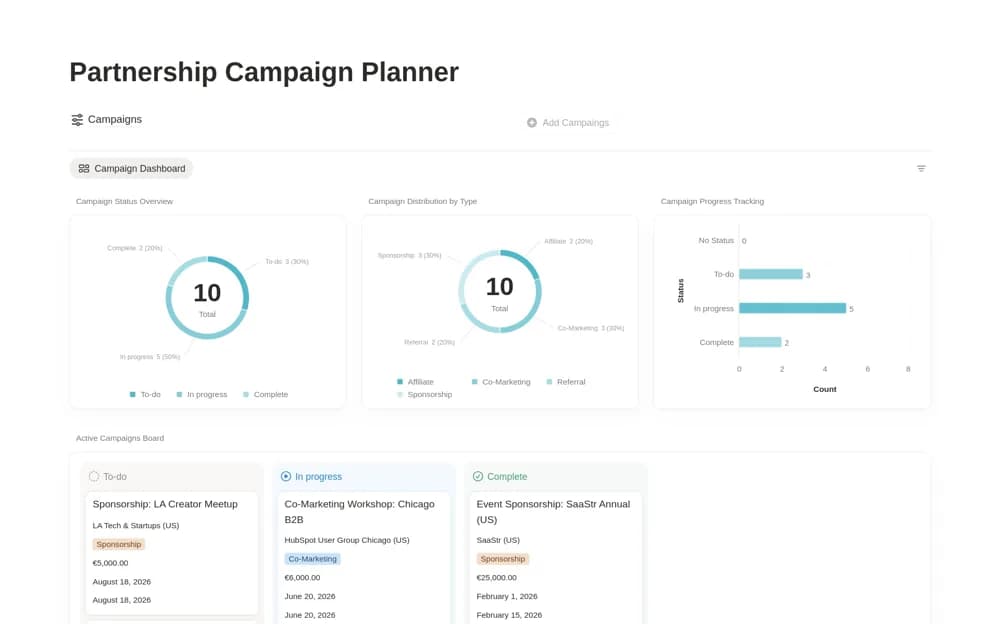Click the In progress 5 (50%) chart label
The image size is (1000, 624).
150,357
